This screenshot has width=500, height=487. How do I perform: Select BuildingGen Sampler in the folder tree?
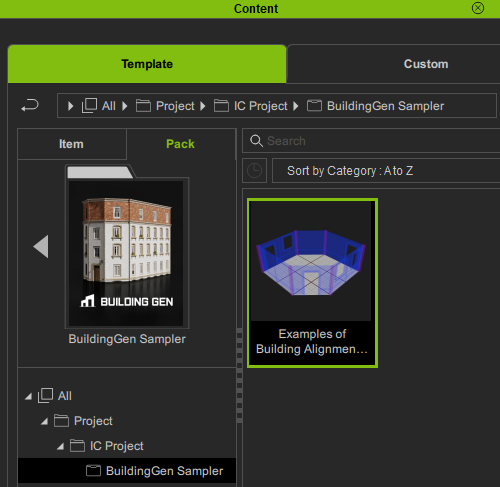127,471
